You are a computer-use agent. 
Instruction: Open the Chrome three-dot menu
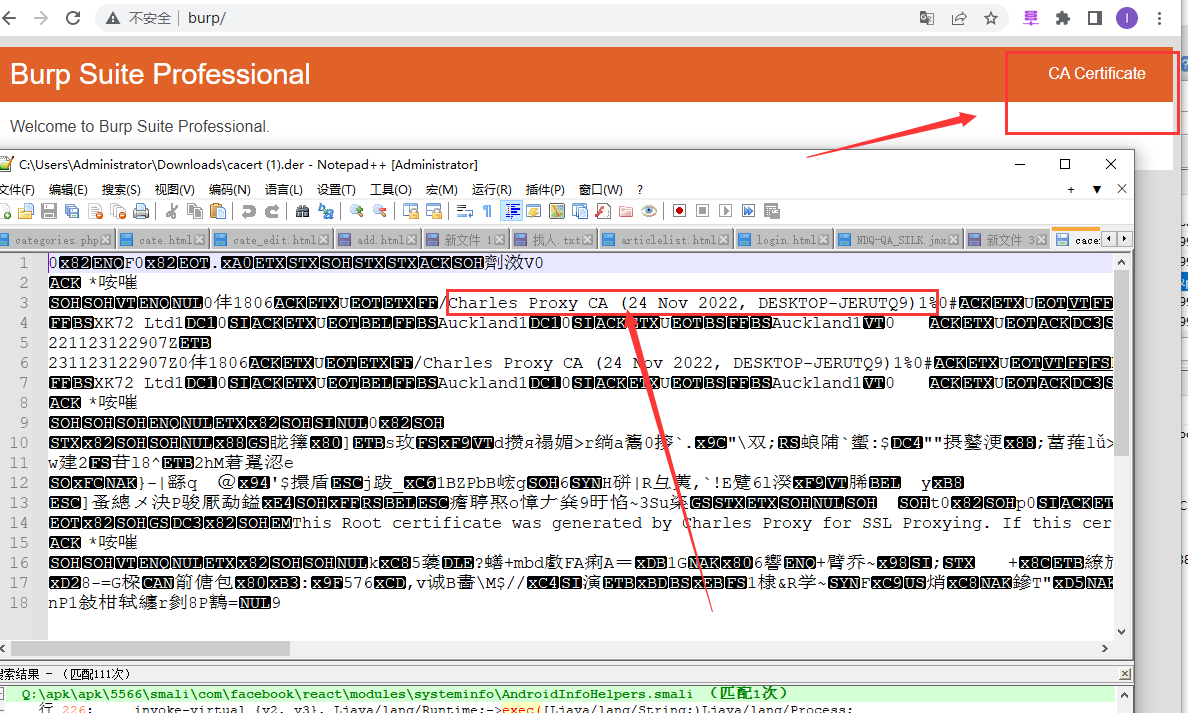point(1160,18)
